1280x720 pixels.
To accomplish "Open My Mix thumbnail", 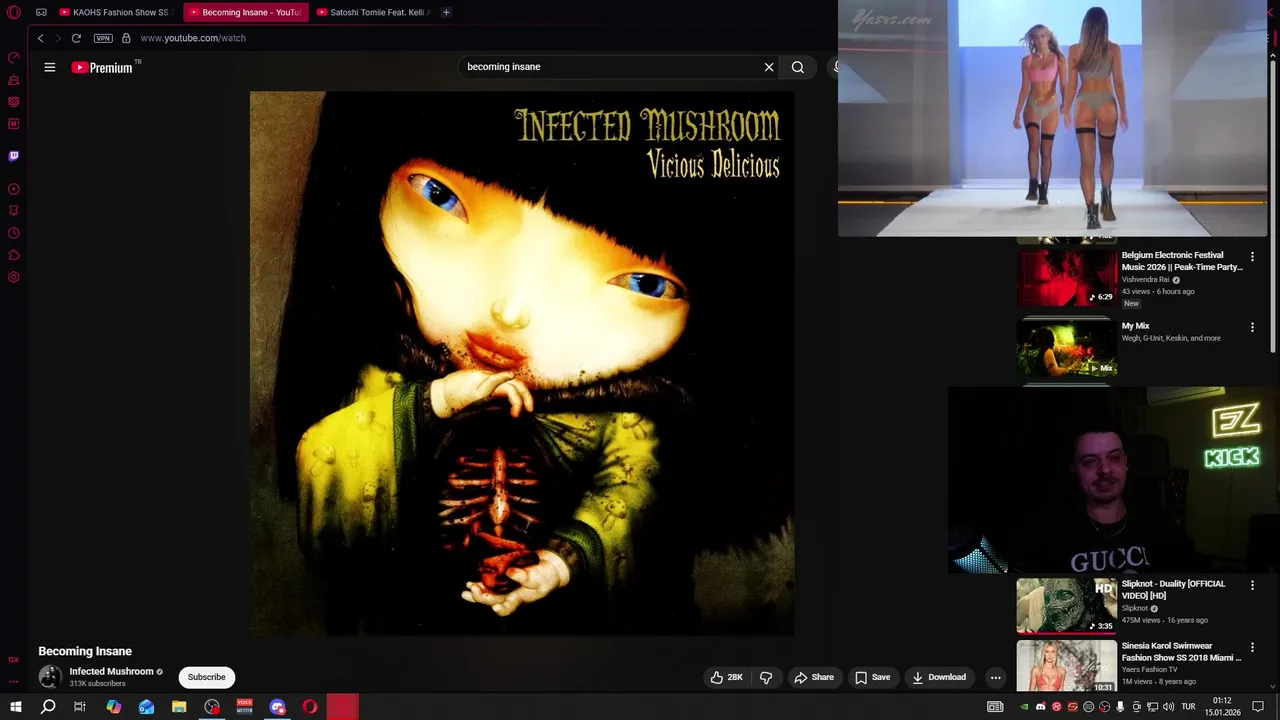I will (1067, 347).
